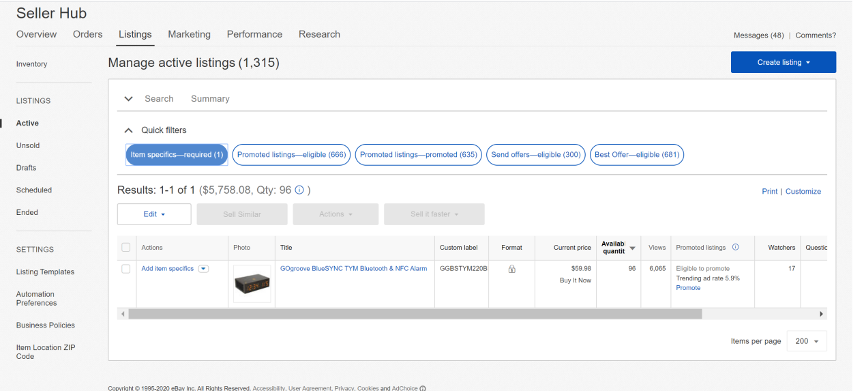Go to Drafts in listings sidebar
Image resolution: width=862 pixels, height=391 pixels.
[26, 168]
